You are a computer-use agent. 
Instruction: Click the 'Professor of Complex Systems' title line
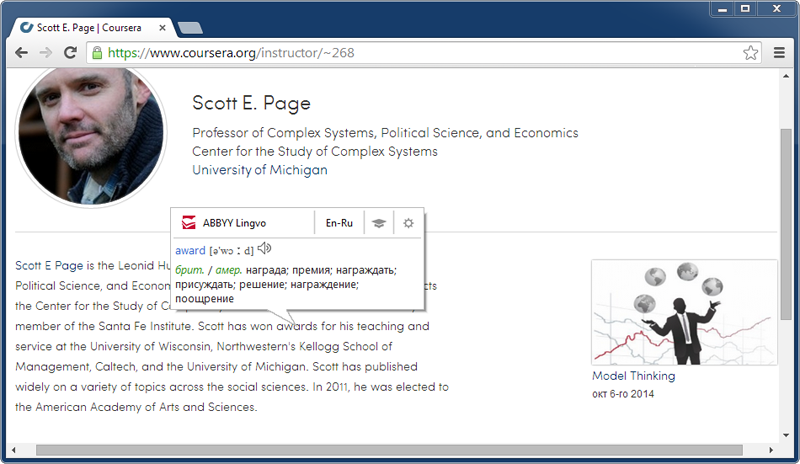click(x=385, y=133)
